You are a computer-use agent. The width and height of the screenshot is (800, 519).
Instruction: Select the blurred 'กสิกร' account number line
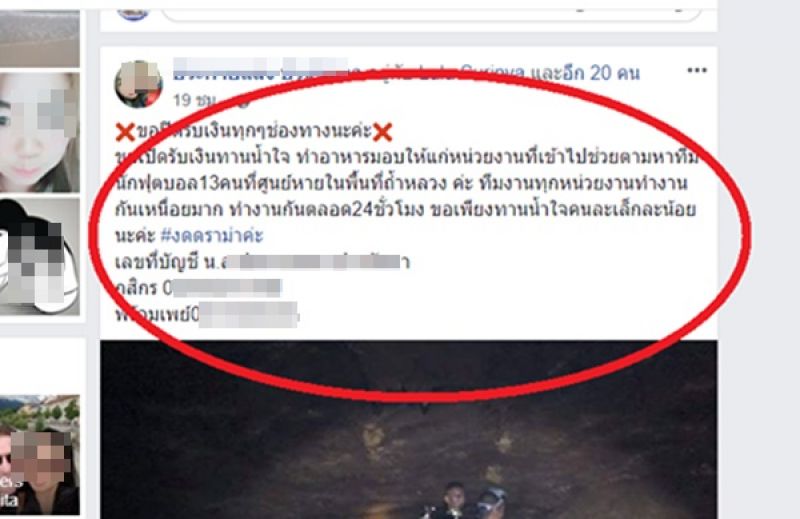(x=198, y=288)
